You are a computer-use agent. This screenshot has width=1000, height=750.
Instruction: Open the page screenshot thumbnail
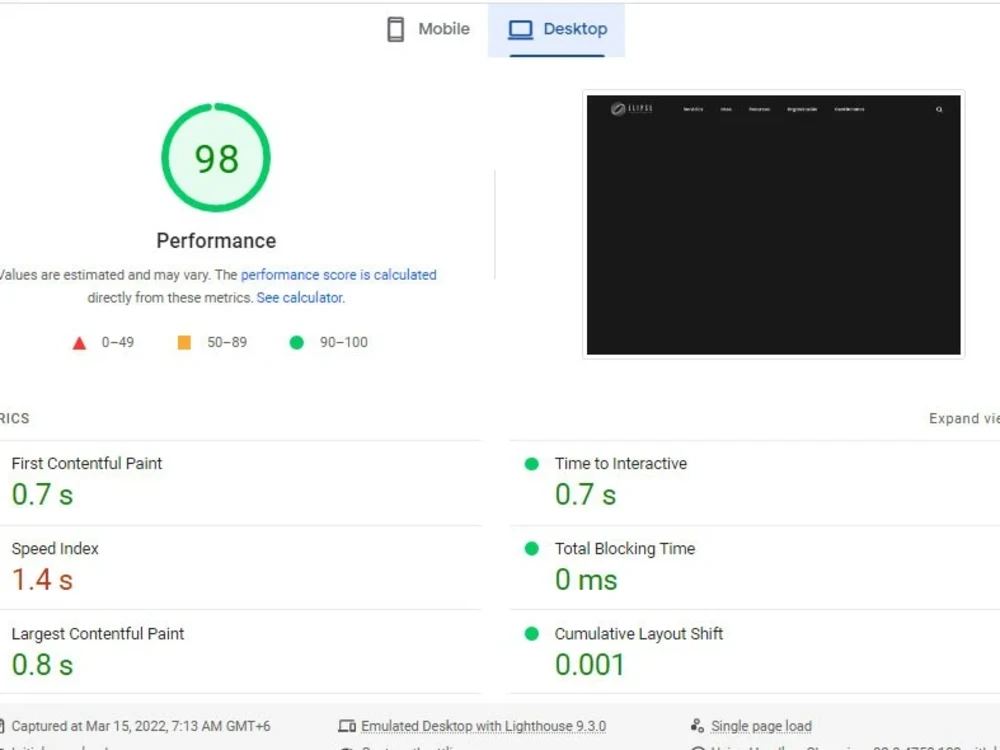click(x=773, y=224)
